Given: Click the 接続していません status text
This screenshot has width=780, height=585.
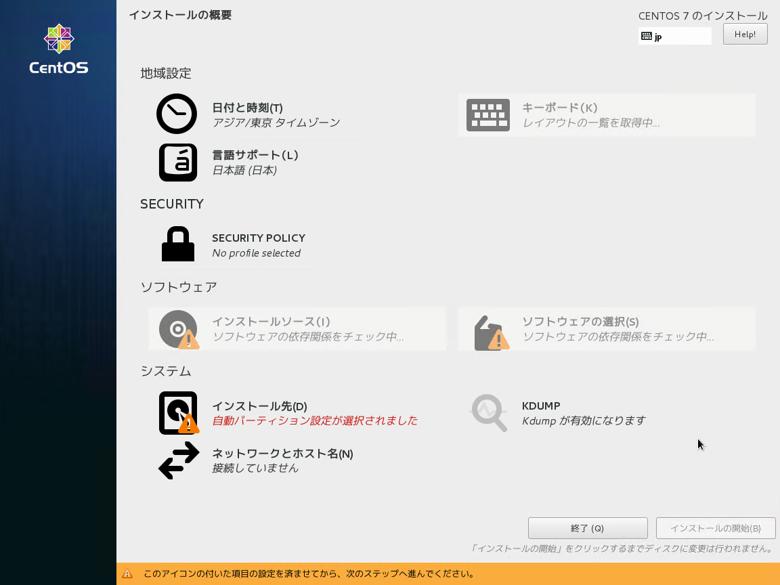Looking at the screenshot, I should coord(255,468).
